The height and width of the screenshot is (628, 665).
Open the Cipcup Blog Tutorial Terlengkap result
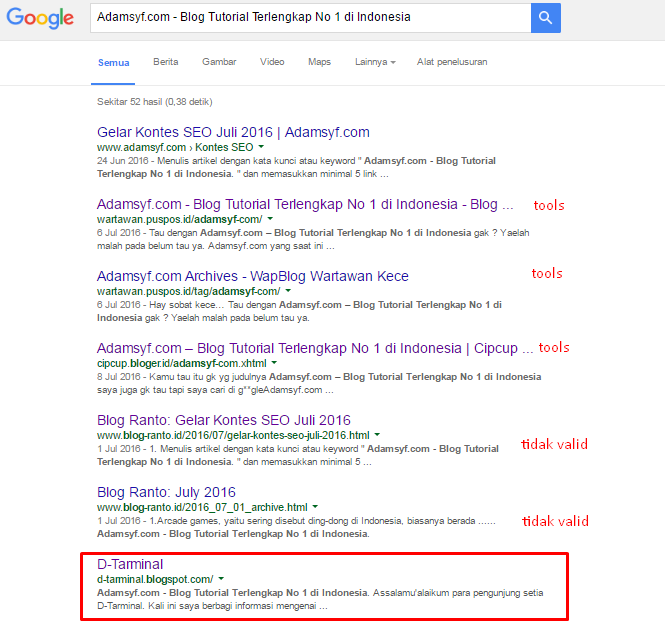[315, 348]
